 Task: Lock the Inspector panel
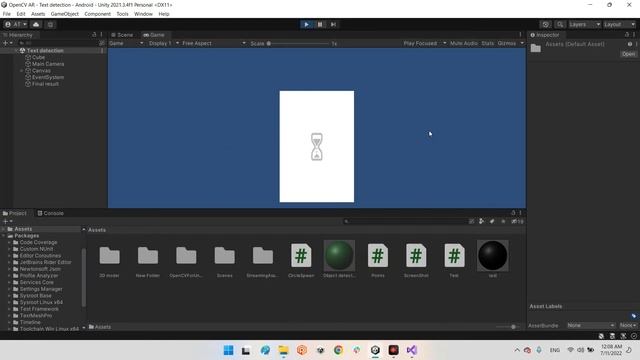627,35
